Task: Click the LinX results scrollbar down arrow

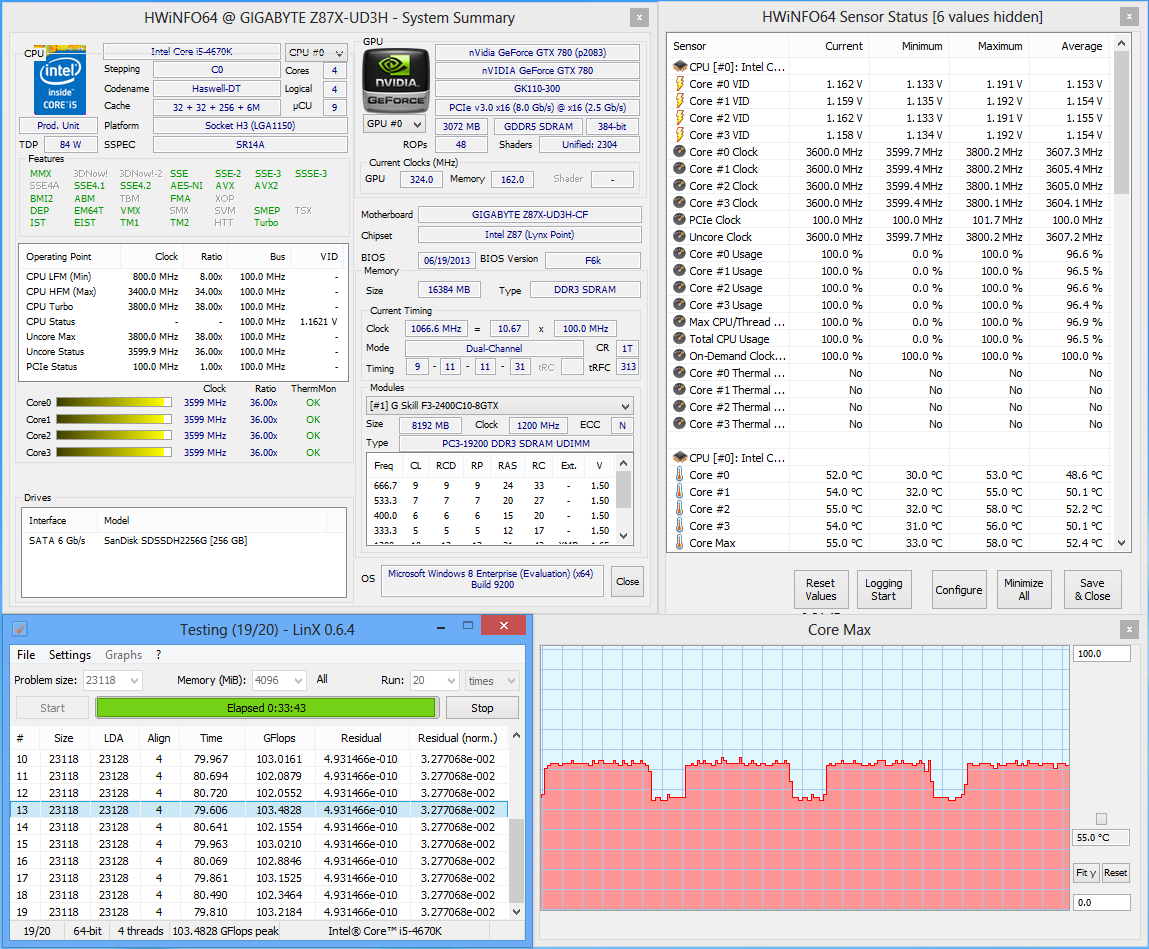Action: (517, 912)
